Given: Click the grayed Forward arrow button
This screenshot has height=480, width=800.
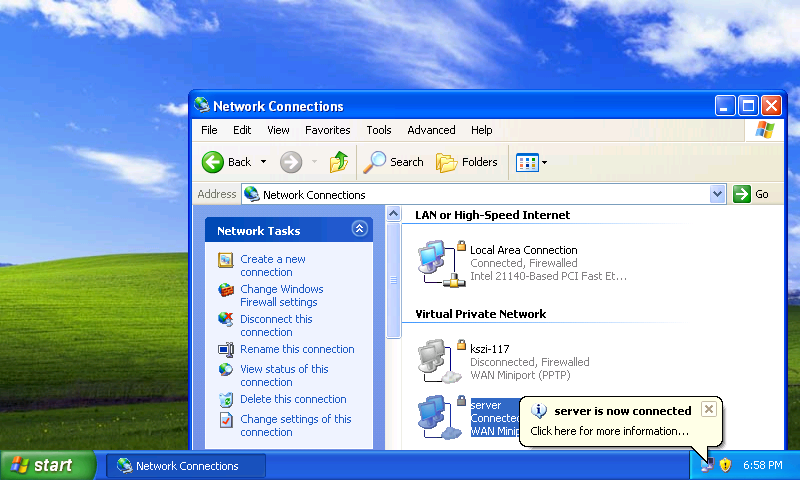Looking at the screenshot, I should tap(291, 162).
